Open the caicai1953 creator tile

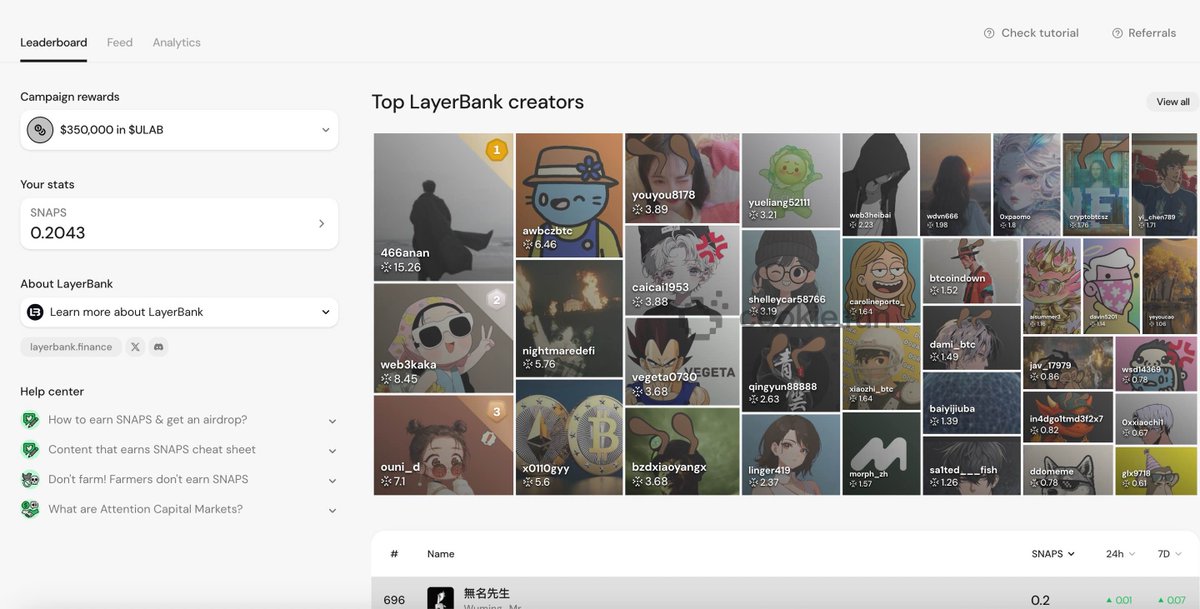pyautogui.click(x=682, y=269)
